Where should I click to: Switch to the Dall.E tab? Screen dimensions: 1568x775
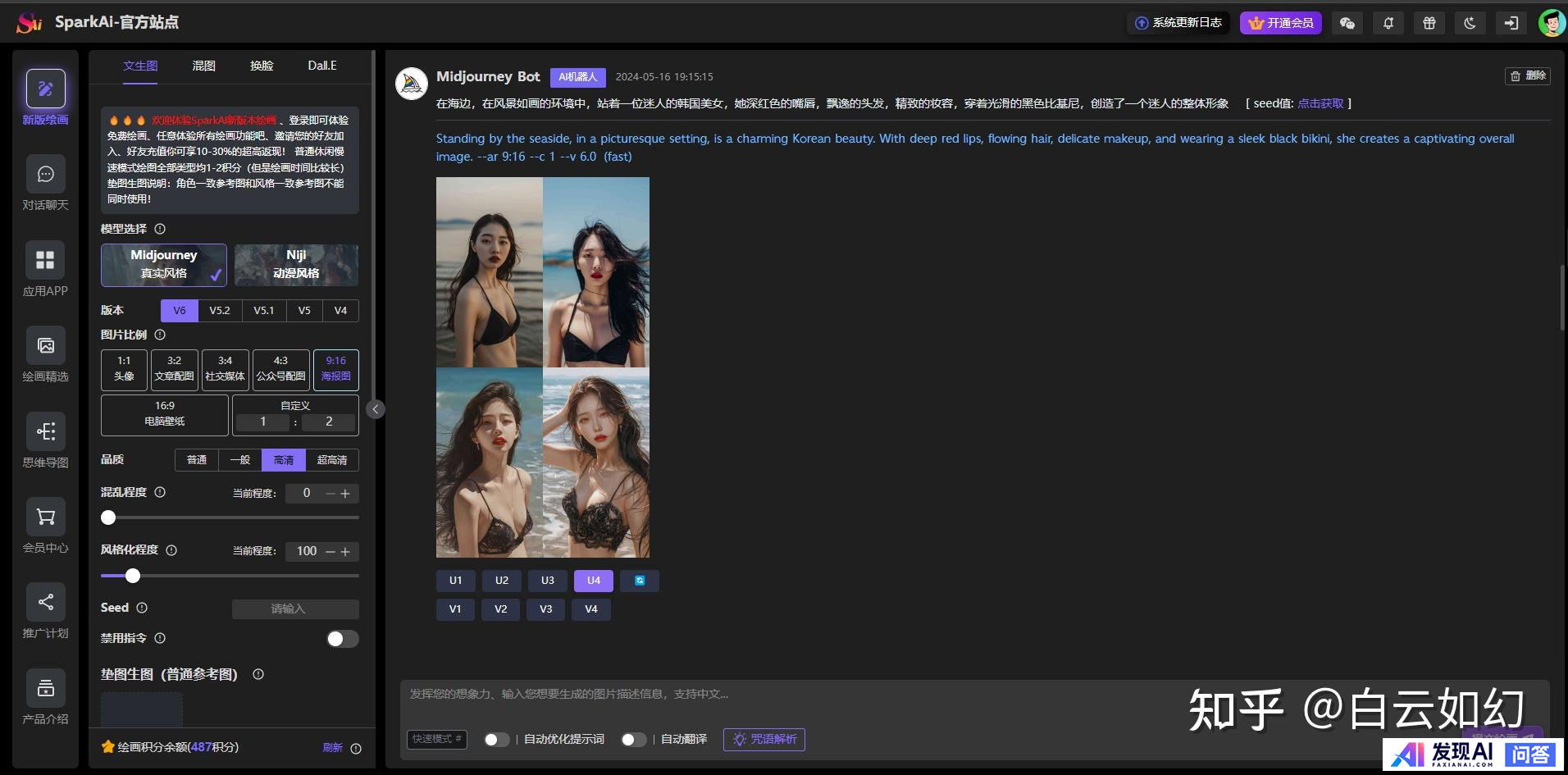point(321,66)
